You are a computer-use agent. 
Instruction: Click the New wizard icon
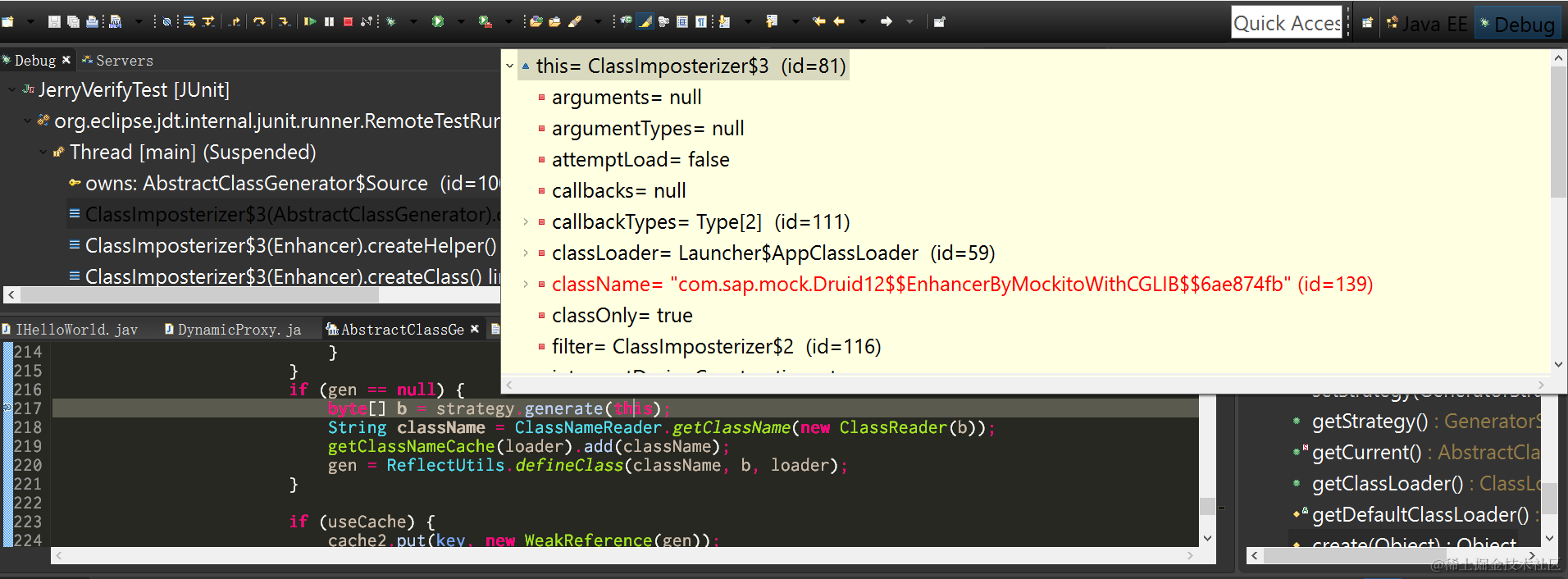(x=7, y=21)
